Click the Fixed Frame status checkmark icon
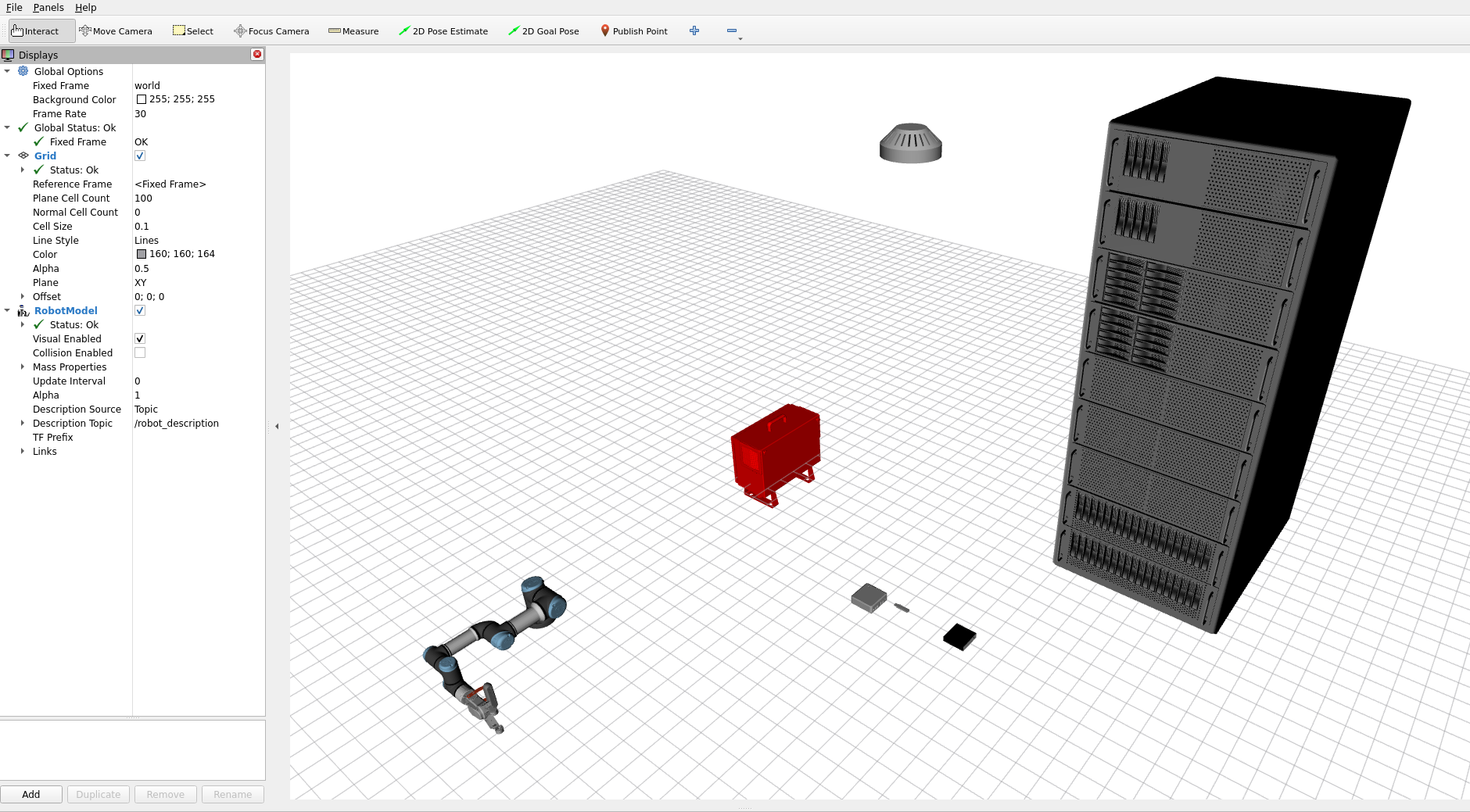The width and height of the screenshot is (1470, 812). pyautogui.click(x=39, y=141)
